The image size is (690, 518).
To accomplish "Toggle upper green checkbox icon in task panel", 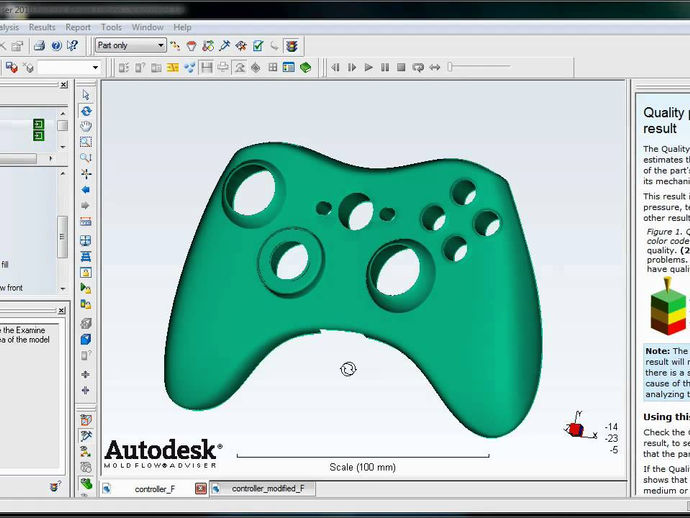I will tap(39, 124).
